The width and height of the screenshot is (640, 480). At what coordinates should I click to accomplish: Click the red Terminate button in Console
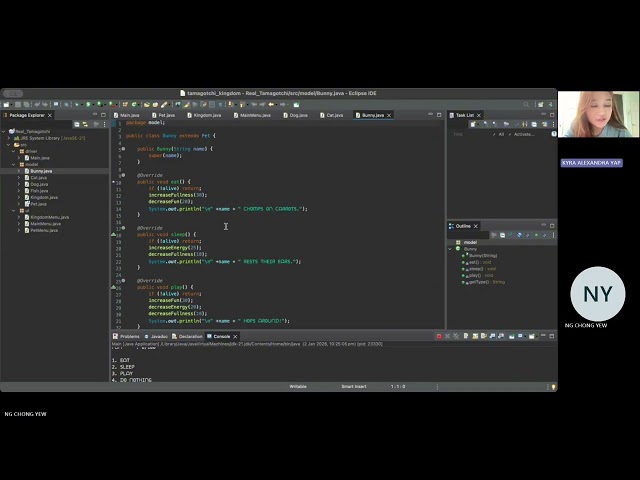pyautogui.click(x=438, y=336)
